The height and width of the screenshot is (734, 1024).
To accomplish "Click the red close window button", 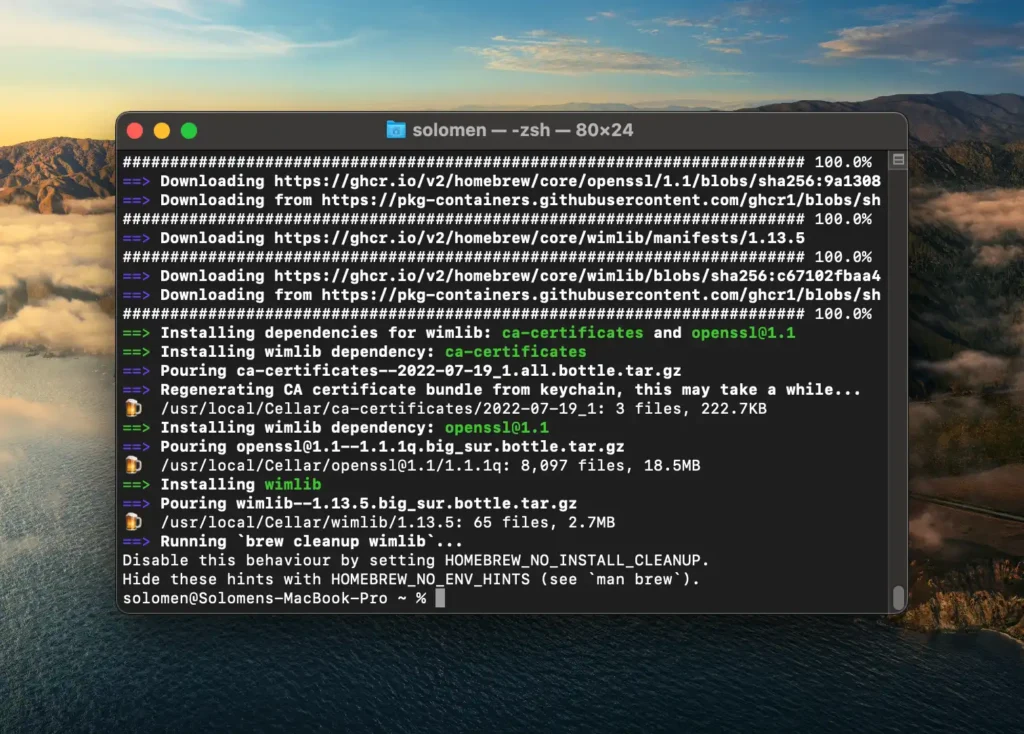I will 135,131.
